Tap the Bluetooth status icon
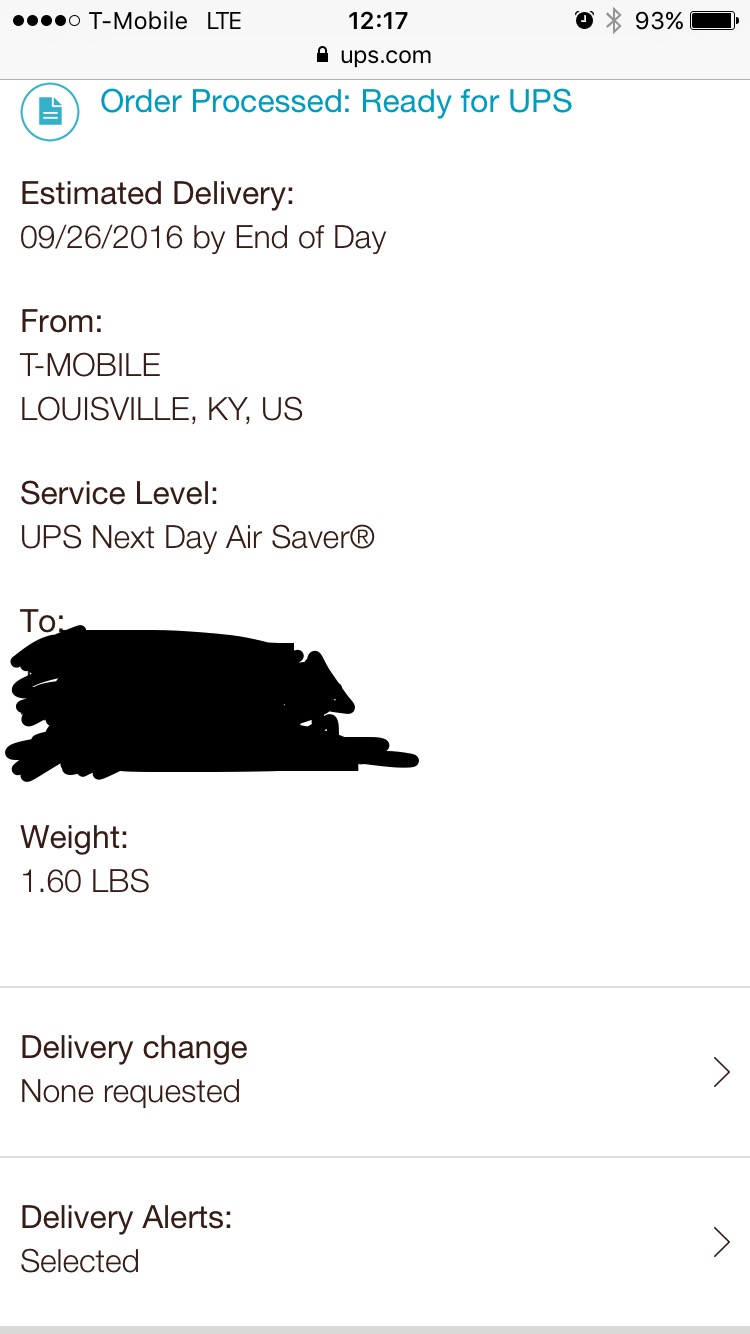Viewport: 750px width, 1334px height. click(614, 20)
